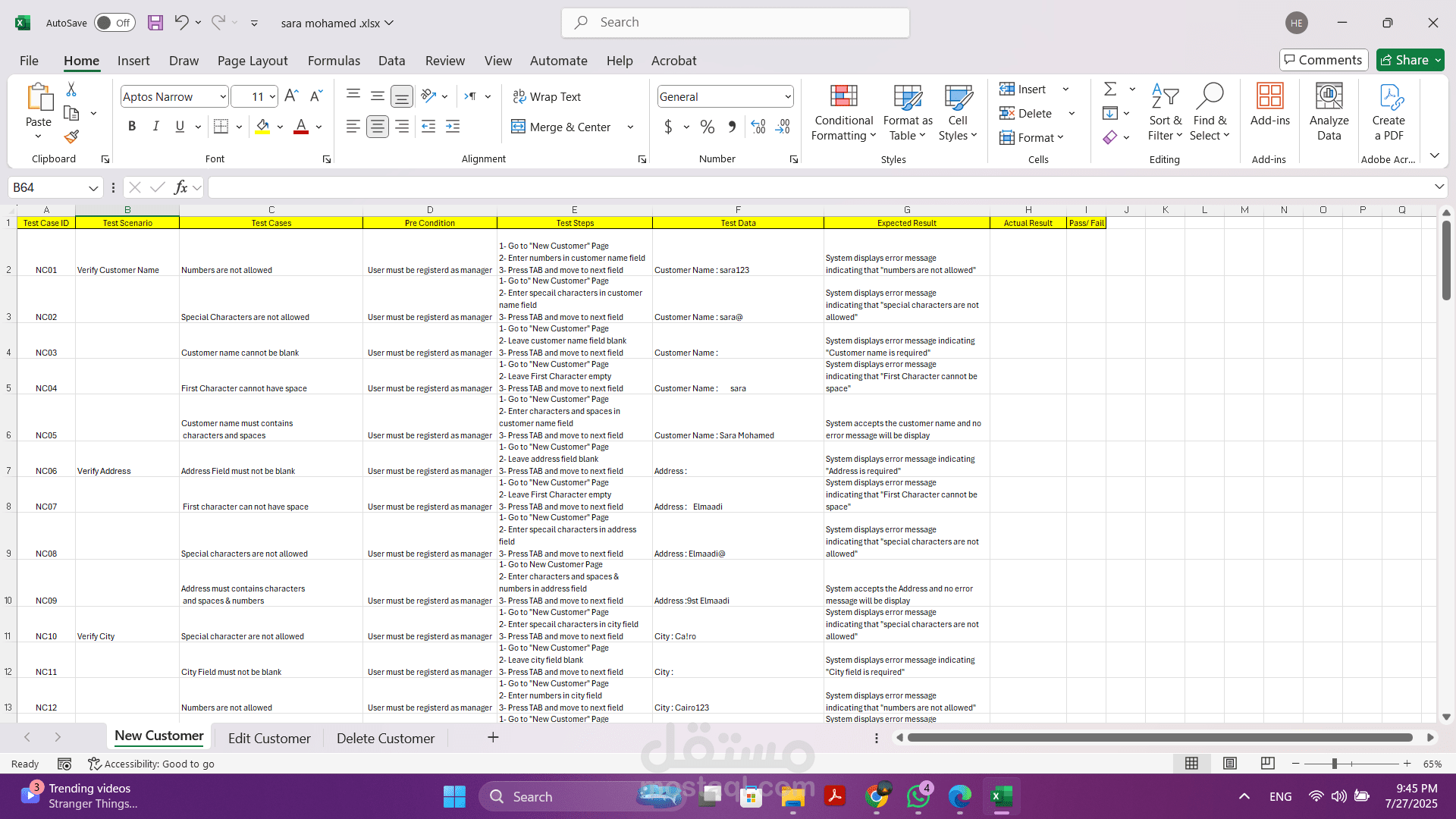
Task: Open the Page Layout ribbon tab
Action: coord(253,61)
